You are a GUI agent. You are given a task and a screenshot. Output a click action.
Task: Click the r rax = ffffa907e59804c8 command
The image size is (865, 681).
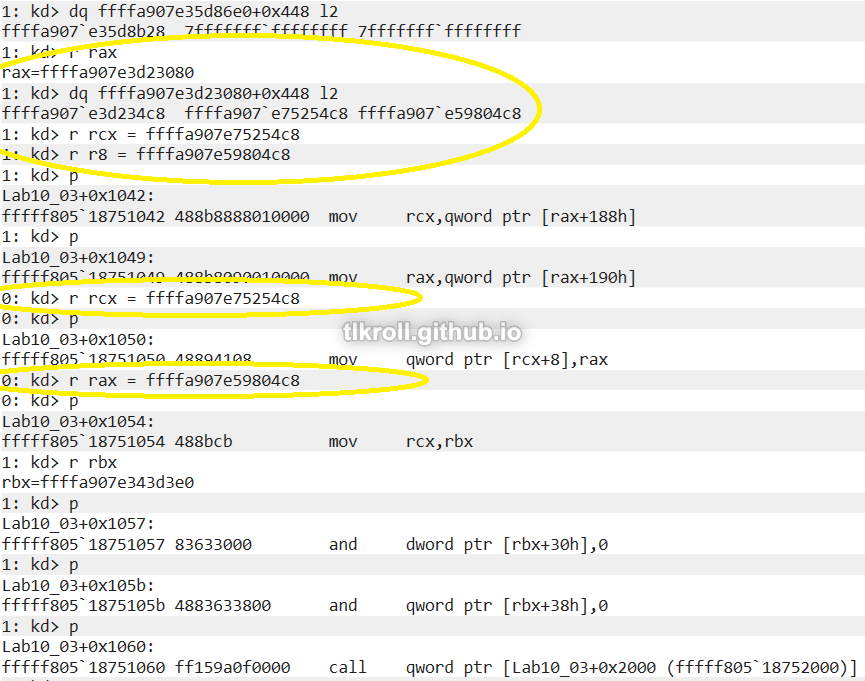[x=151, y=380]
